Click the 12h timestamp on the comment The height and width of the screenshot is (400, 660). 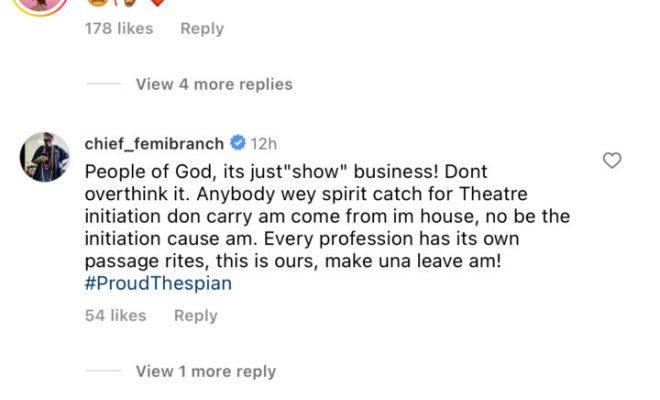click(263, 142)
